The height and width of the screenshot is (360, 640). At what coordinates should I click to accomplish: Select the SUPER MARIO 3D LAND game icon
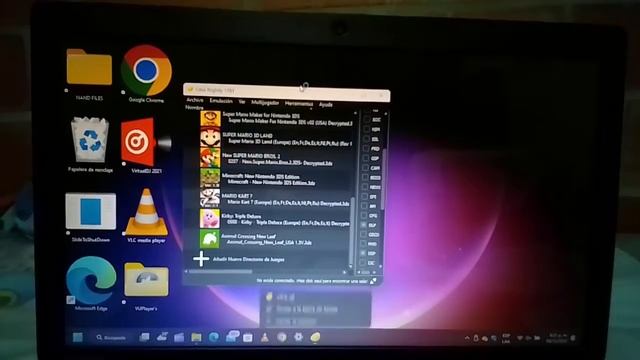point(210,138)
